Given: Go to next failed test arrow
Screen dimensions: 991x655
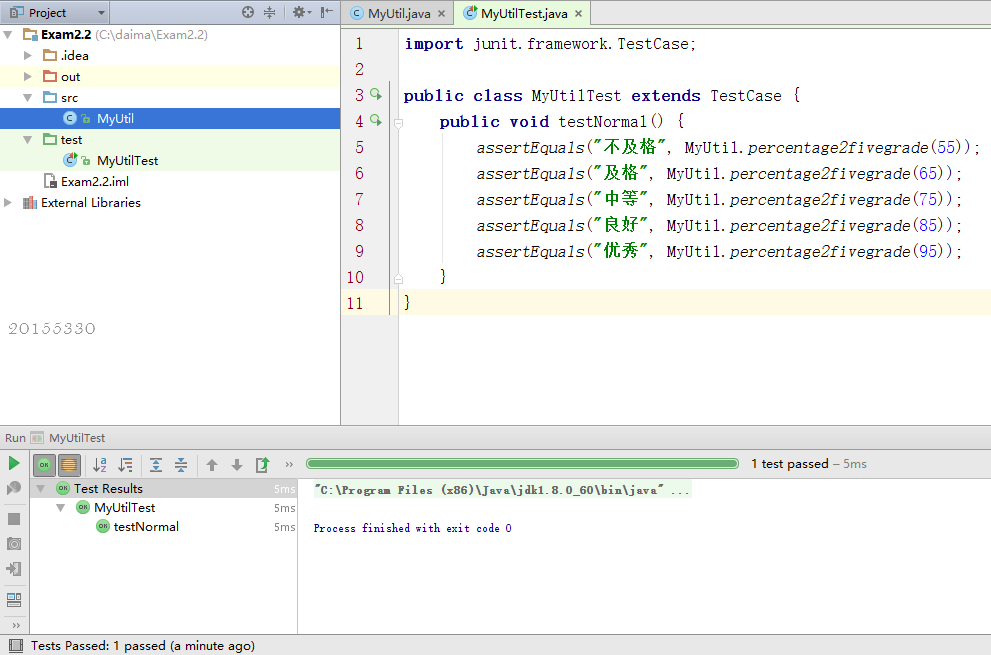Looking at the screenshot, I should pyautogui.click(x=237, y=465).
